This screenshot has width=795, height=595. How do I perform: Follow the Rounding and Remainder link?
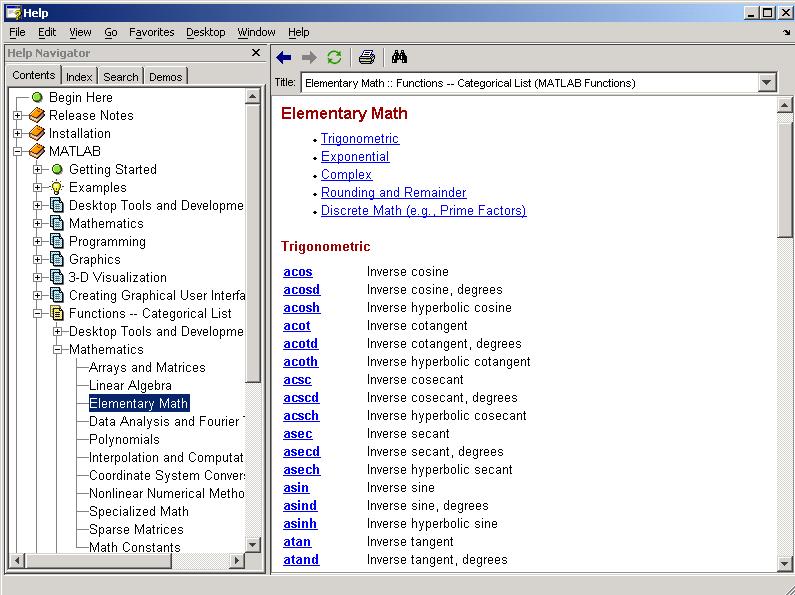point(393,193)
